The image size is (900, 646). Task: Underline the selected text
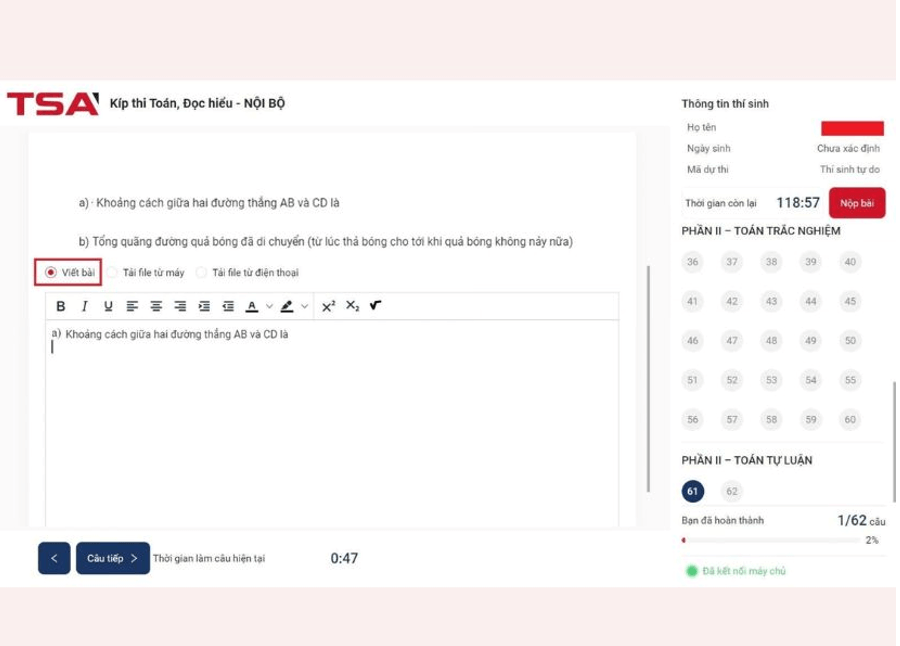(x=108, y=307)
